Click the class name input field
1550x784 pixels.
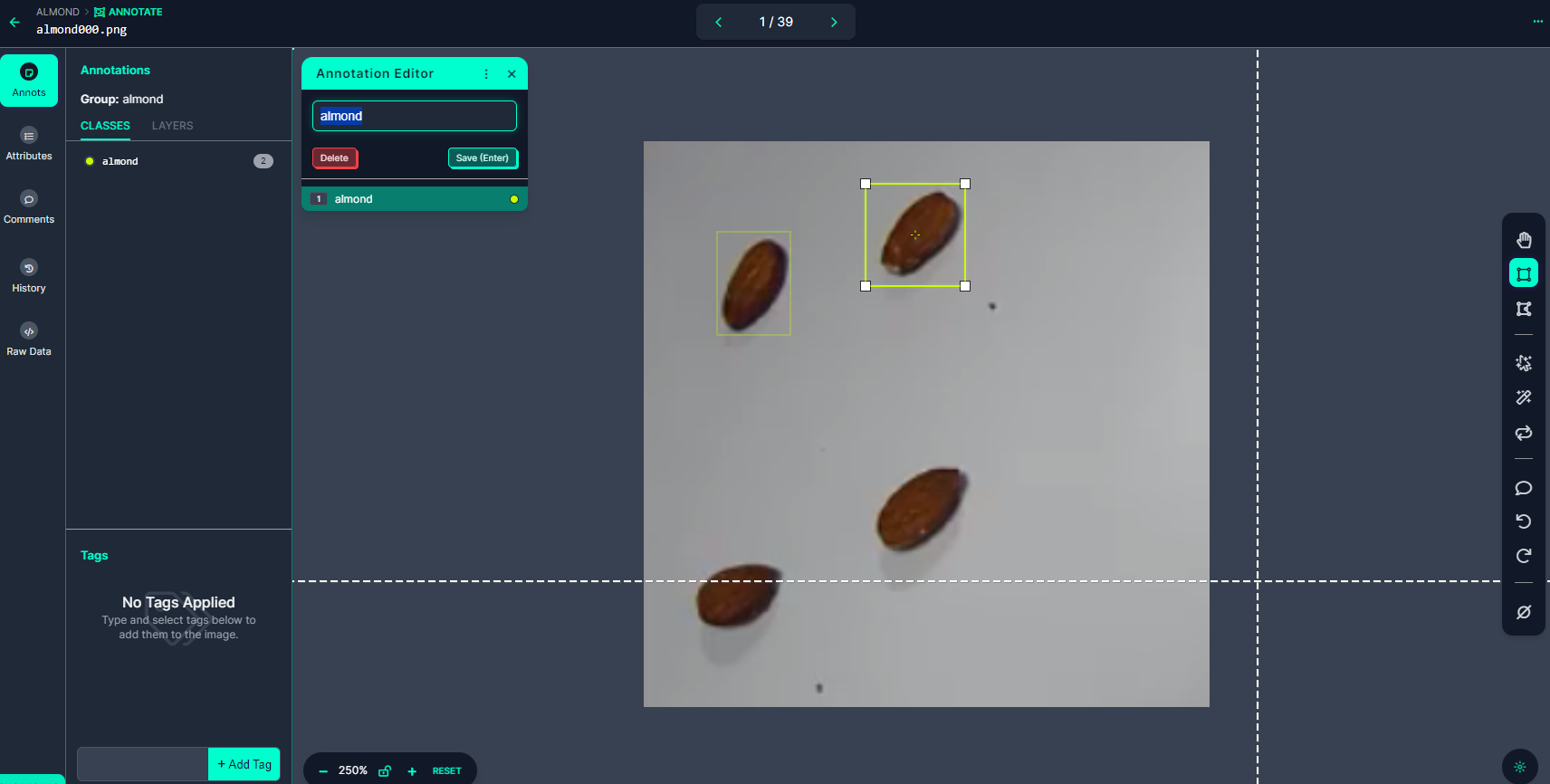415,116
